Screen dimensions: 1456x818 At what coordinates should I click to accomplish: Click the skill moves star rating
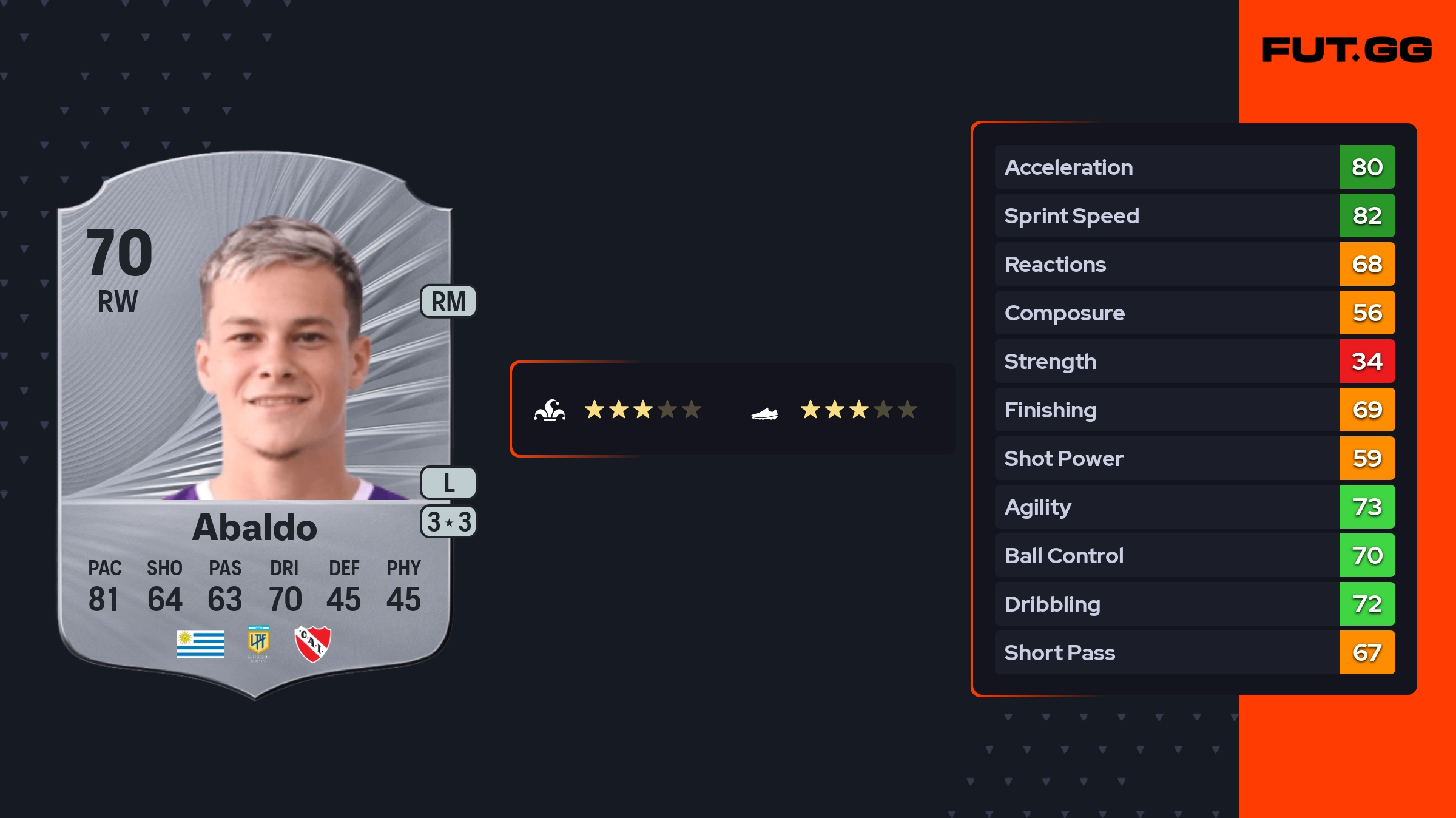click(x=643, y=410)
